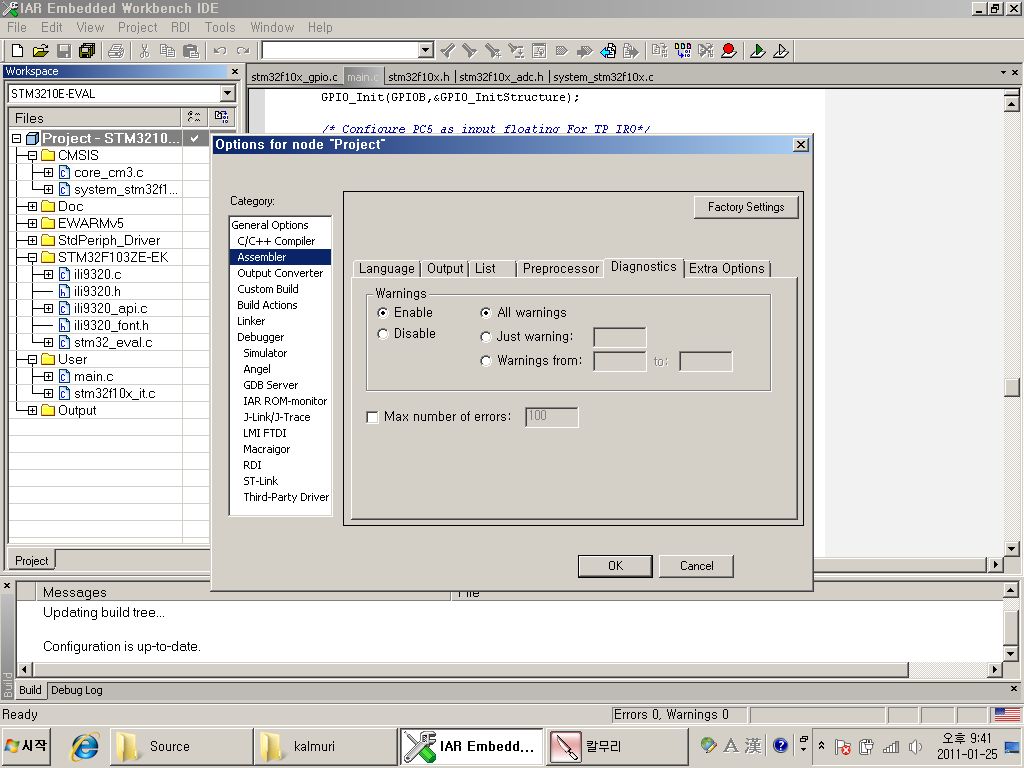Expand the Output folder node
1024x768 pixels.
click(32, 410)
